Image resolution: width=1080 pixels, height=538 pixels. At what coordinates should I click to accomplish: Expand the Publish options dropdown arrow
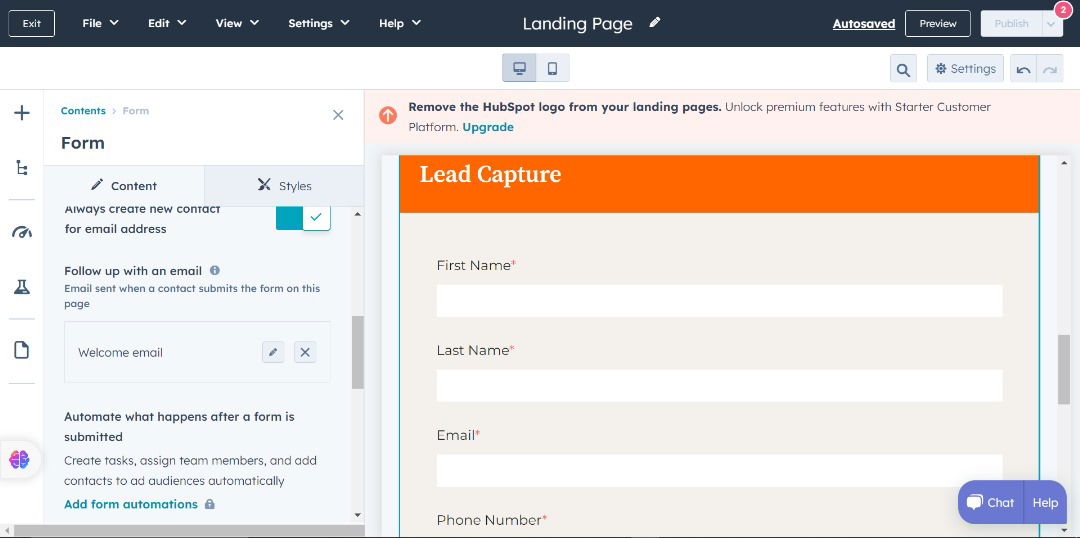click(x=1051, y=24)
